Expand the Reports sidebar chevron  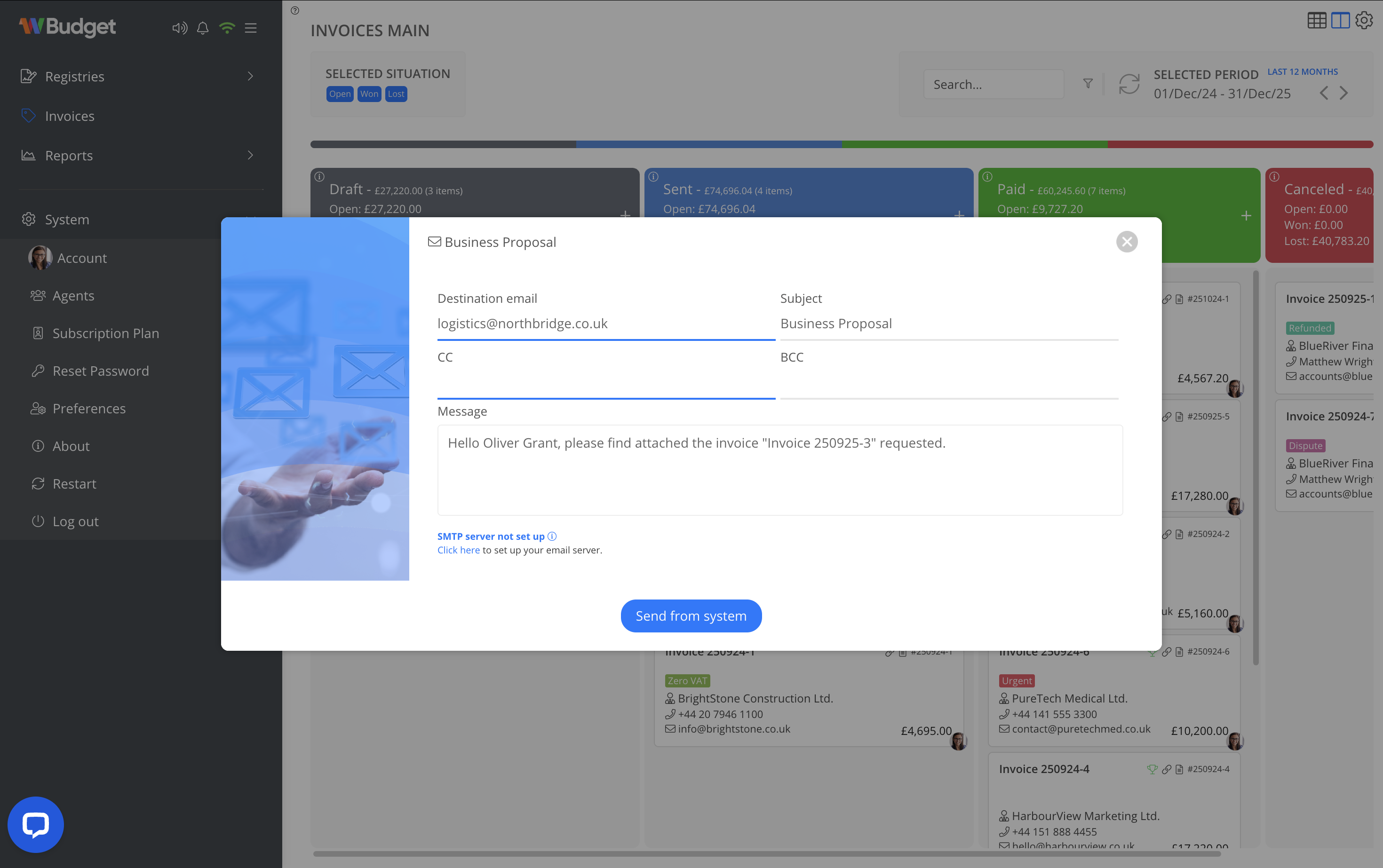[x=250, y=155]
